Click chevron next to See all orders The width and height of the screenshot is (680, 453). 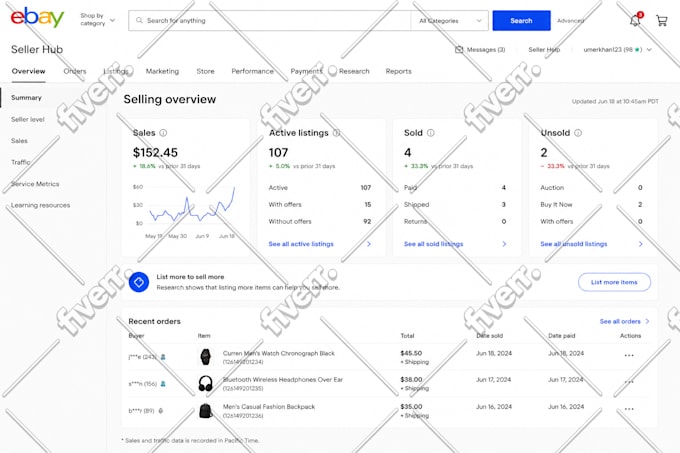point(647,321)
